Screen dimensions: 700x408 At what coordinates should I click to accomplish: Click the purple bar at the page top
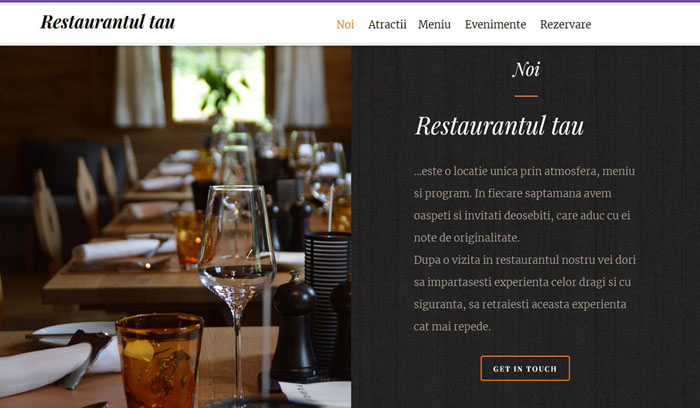tap(350, 1)
